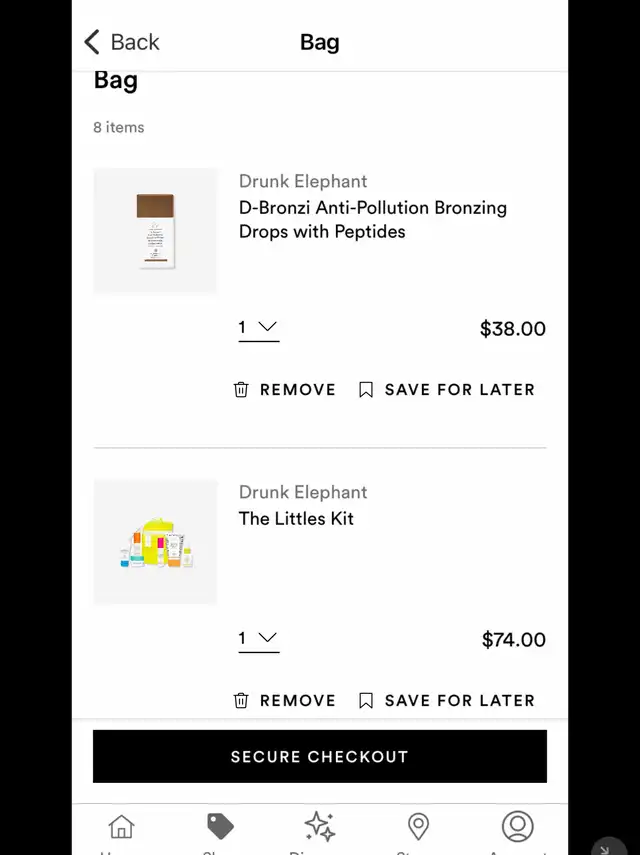Viewport: 640px width, 855px height.
Task: Click bookmark icon for The Littles Kit
Action: [366, 700]
